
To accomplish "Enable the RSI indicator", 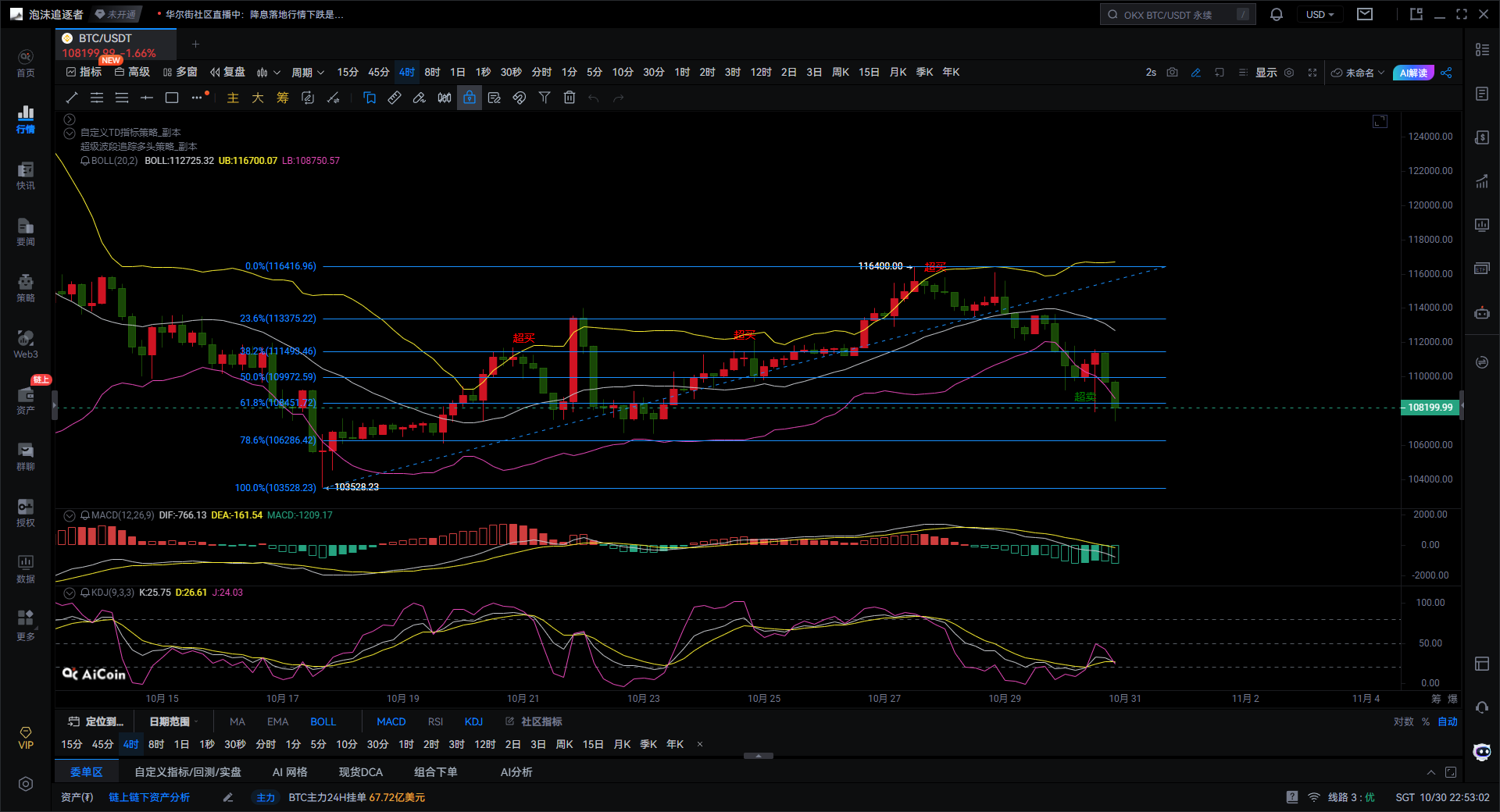I will pos(435,721).
